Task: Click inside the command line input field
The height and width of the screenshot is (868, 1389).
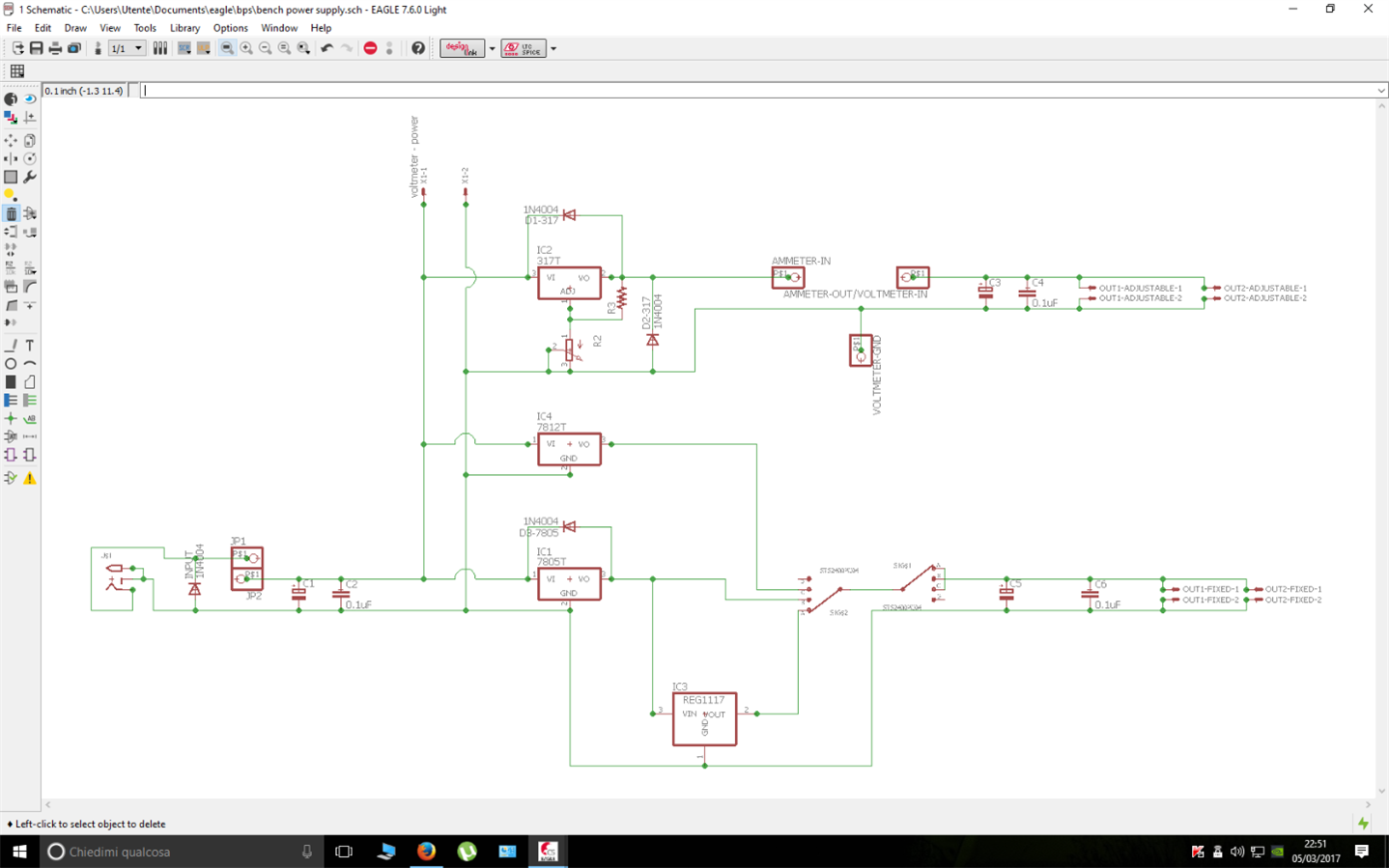Action: (753, 91)
